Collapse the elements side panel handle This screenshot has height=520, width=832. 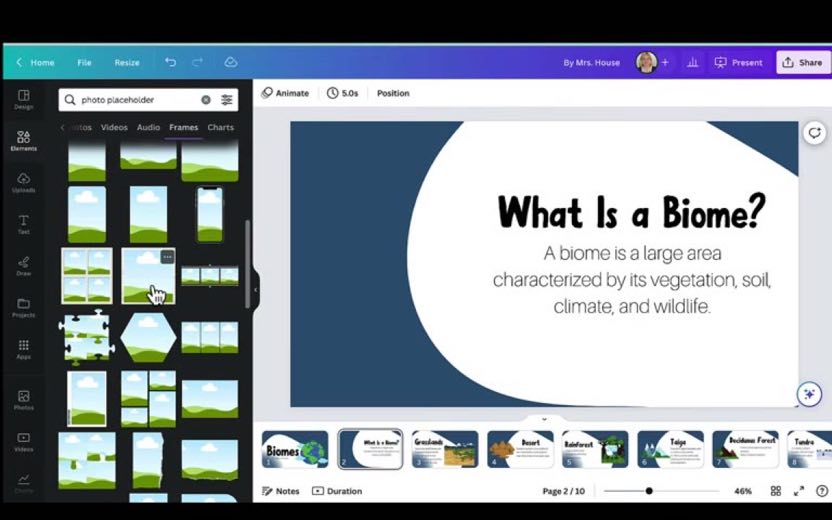click(255, 290)
